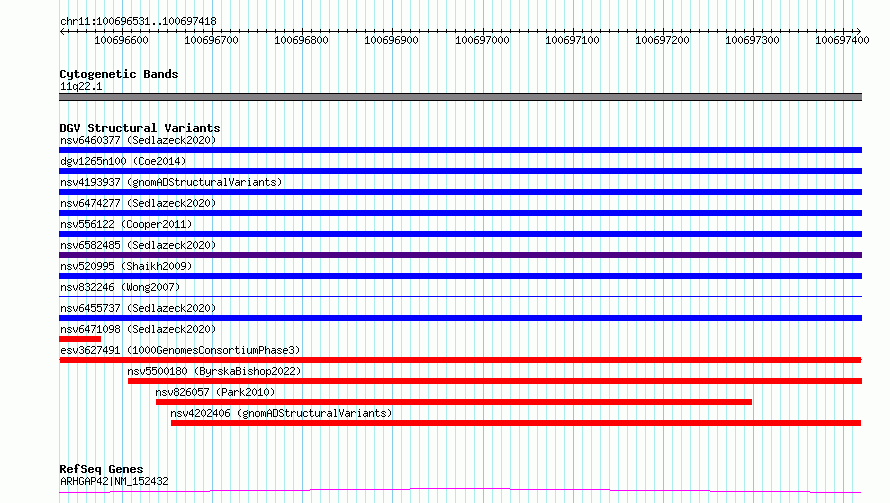Select the dgv1265n100 (Coe2014) variant label
Image resolution: width=890 pixels, height=503 pixels.
pos(123,161)
